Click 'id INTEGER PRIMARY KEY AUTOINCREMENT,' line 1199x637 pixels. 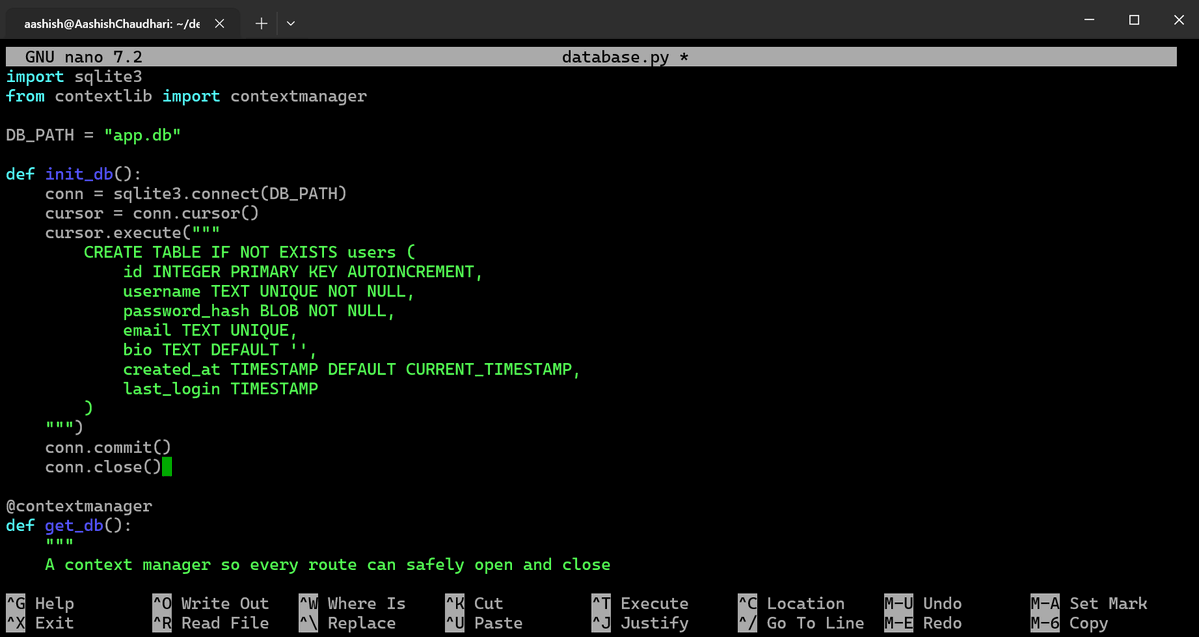(x=304, y=271)
